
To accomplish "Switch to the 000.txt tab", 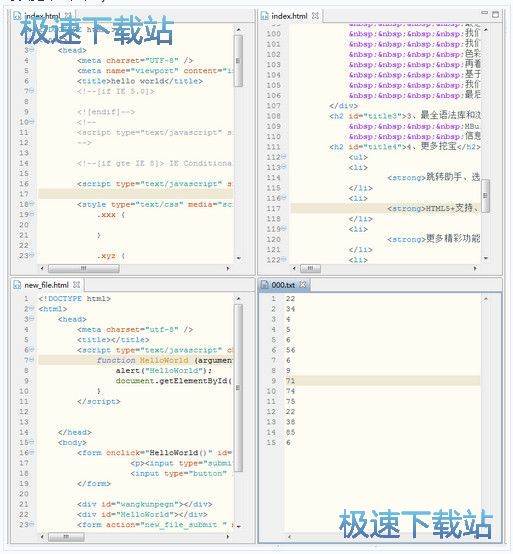I will 283,284.
